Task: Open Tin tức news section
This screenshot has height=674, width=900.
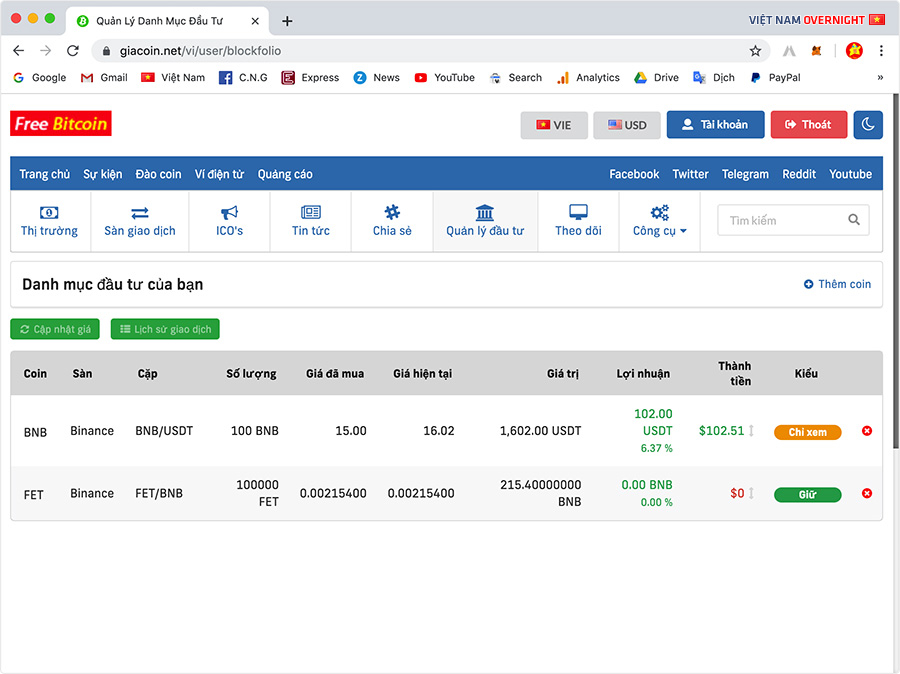Action: click(x=311, y=221)
